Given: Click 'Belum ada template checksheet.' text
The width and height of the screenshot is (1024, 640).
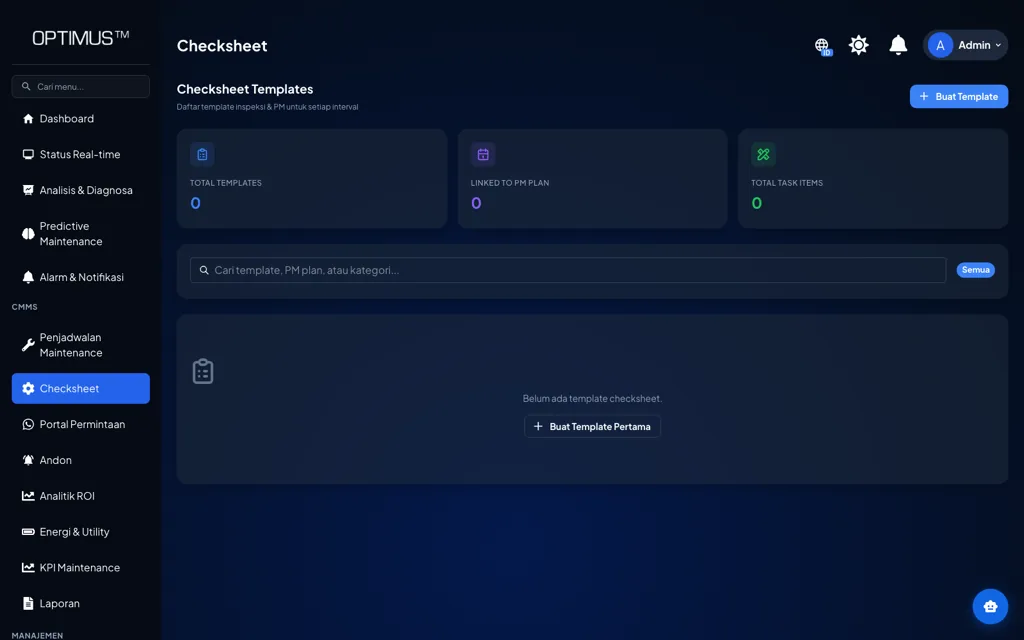Looking at the screenshot, I should pyautogui.click(x=592, y=398).
